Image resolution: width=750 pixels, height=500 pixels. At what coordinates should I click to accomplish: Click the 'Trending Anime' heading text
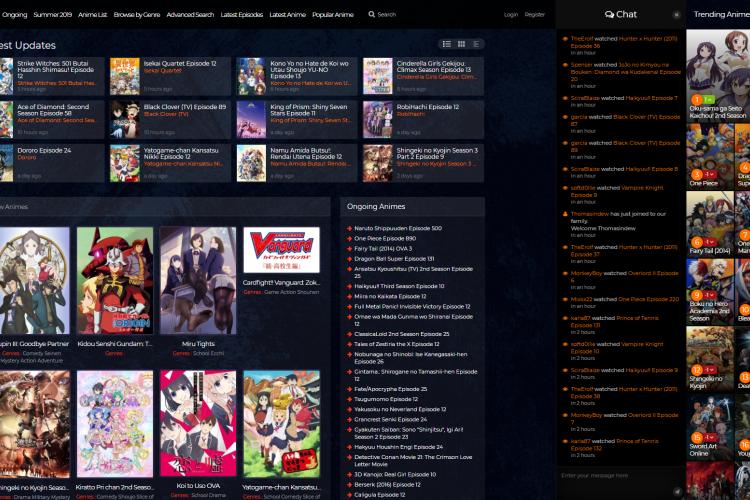[x=721, y=14]
